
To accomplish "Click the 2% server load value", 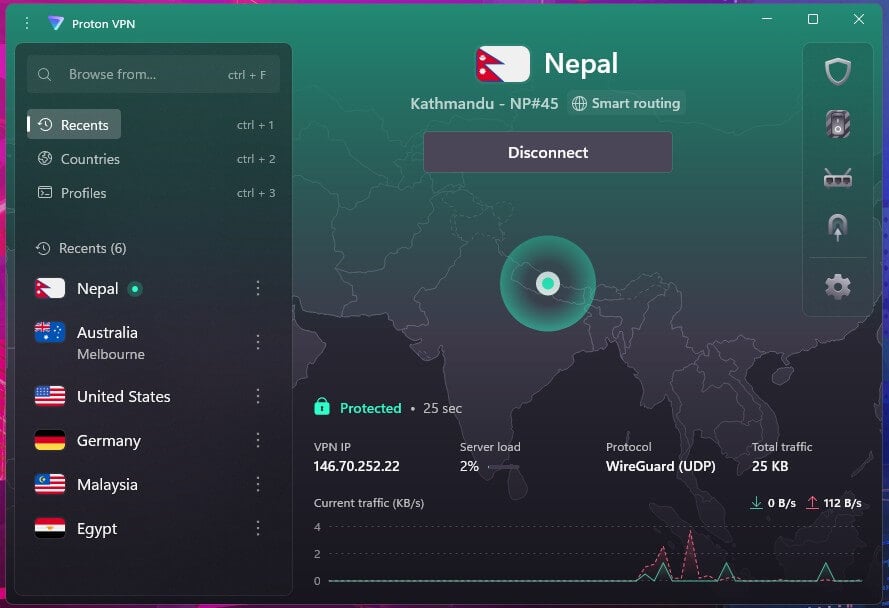I will (x=469, y=466).
